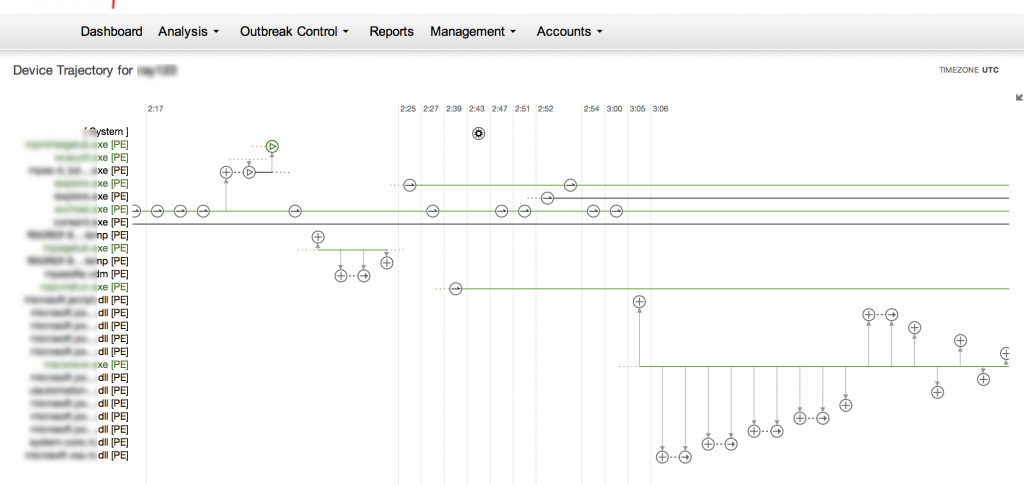Expand the Accounts dropdown menu
Viewport: 1024px width, 485px height.
click(570, 32)
